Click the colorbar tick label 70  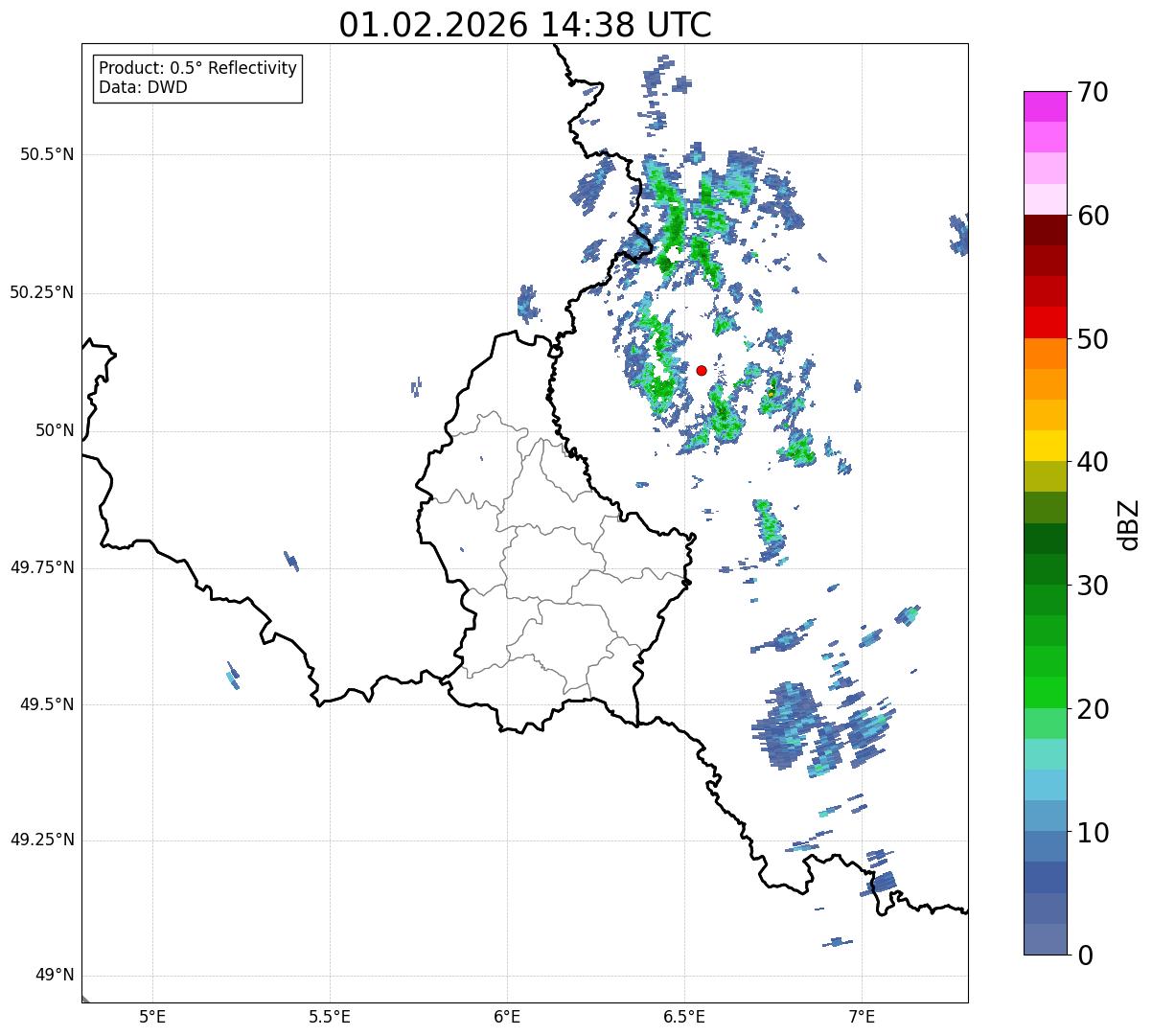click(x=1093, y=92)
